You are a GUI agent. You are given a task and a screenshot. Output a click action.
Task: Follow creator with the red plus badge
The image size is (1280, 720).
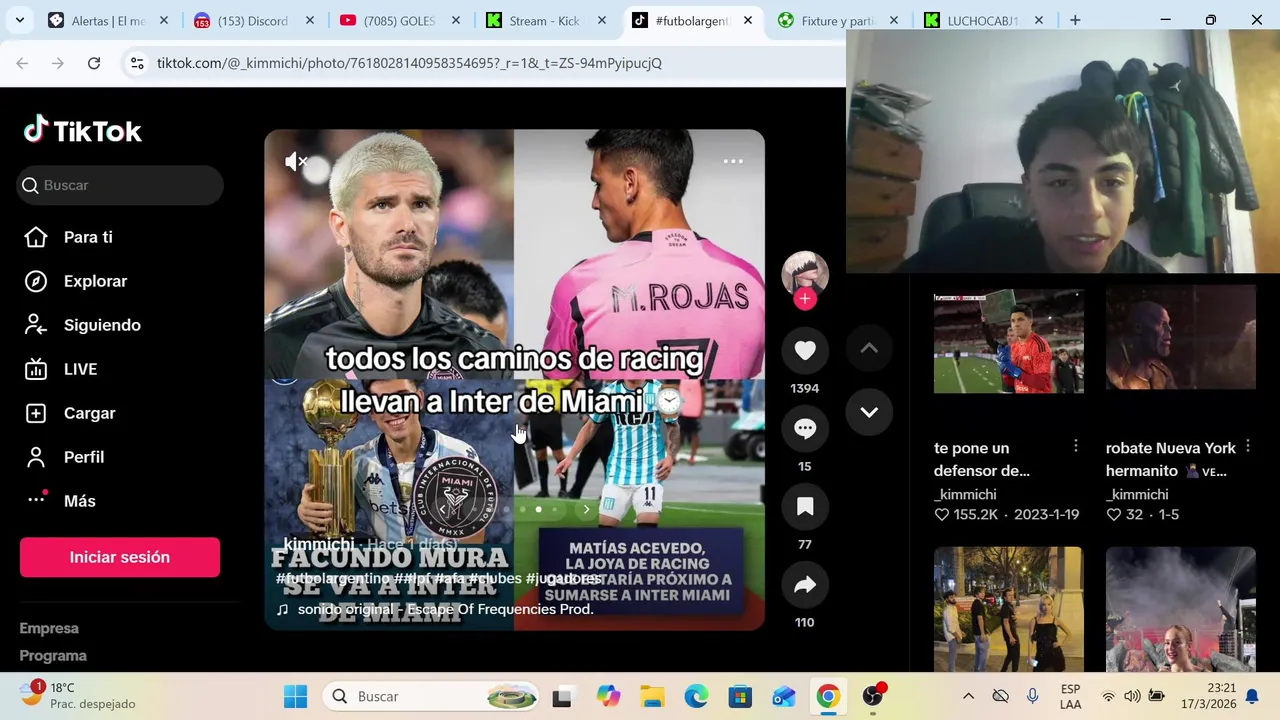click(805, 299)
